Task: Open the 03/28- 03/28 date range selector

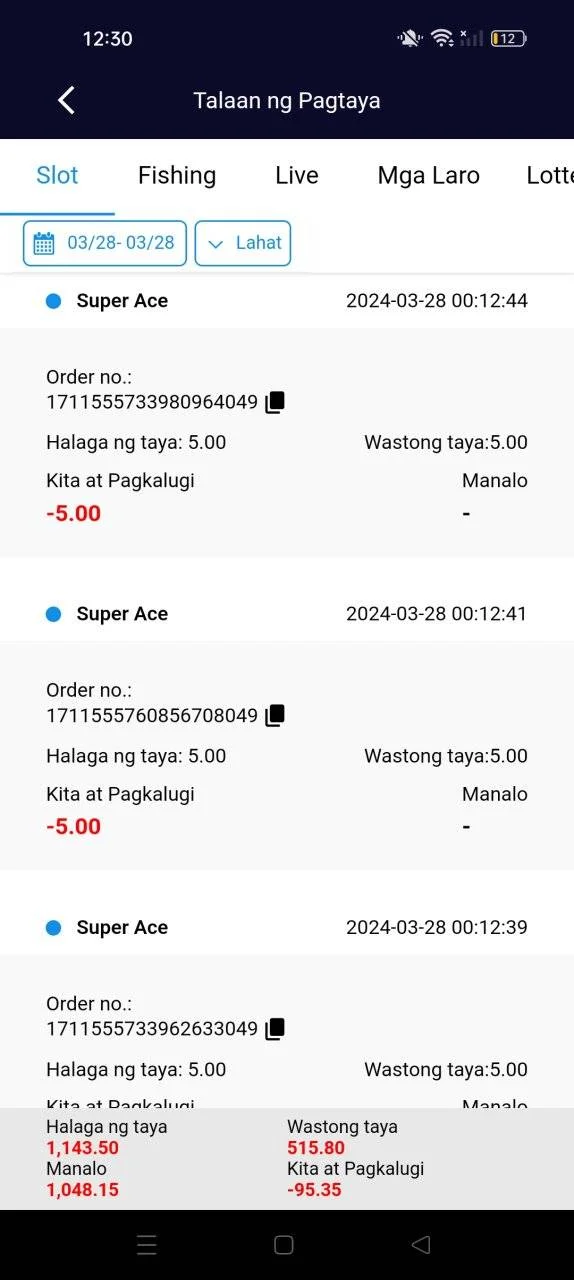Action: (x=105, y=243)
